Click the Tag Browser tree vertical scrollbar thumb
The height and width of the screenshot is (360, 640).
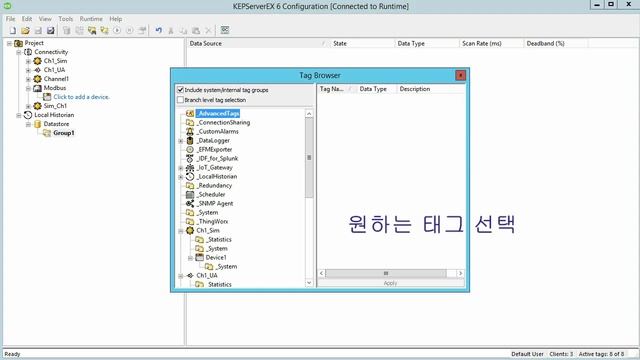coord(309,158)
